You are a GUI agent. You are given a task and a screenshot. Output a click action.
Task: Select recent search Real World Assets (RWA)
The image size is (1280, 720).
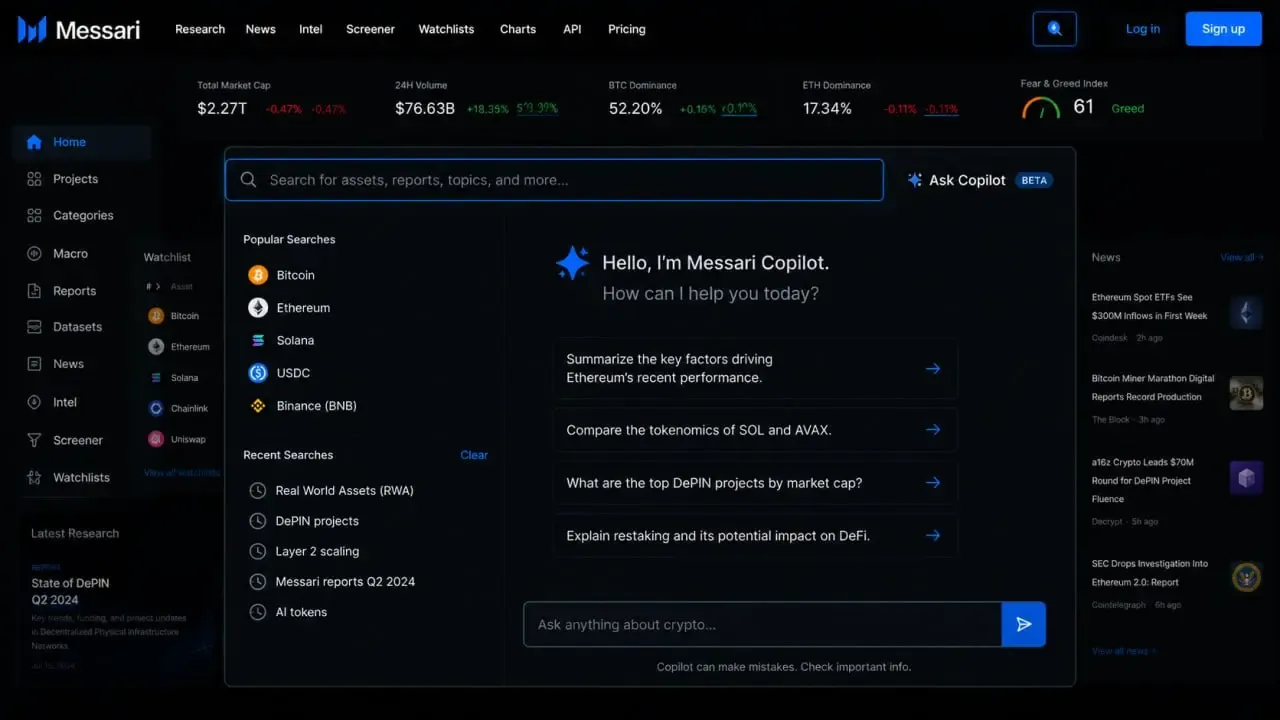pyautogui.click(x=331, y=491)
